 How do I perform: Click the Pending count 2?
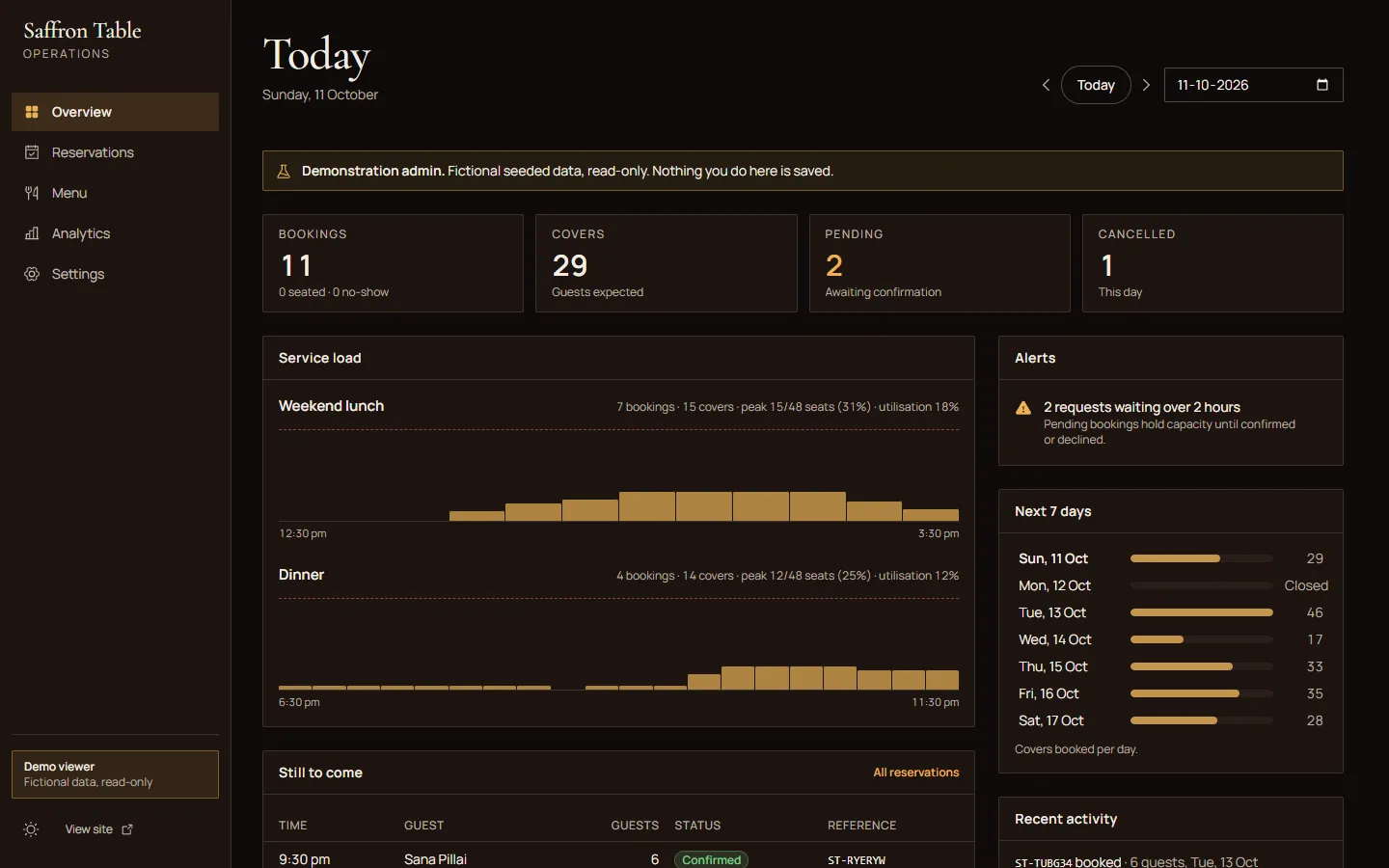coord(834,265)
